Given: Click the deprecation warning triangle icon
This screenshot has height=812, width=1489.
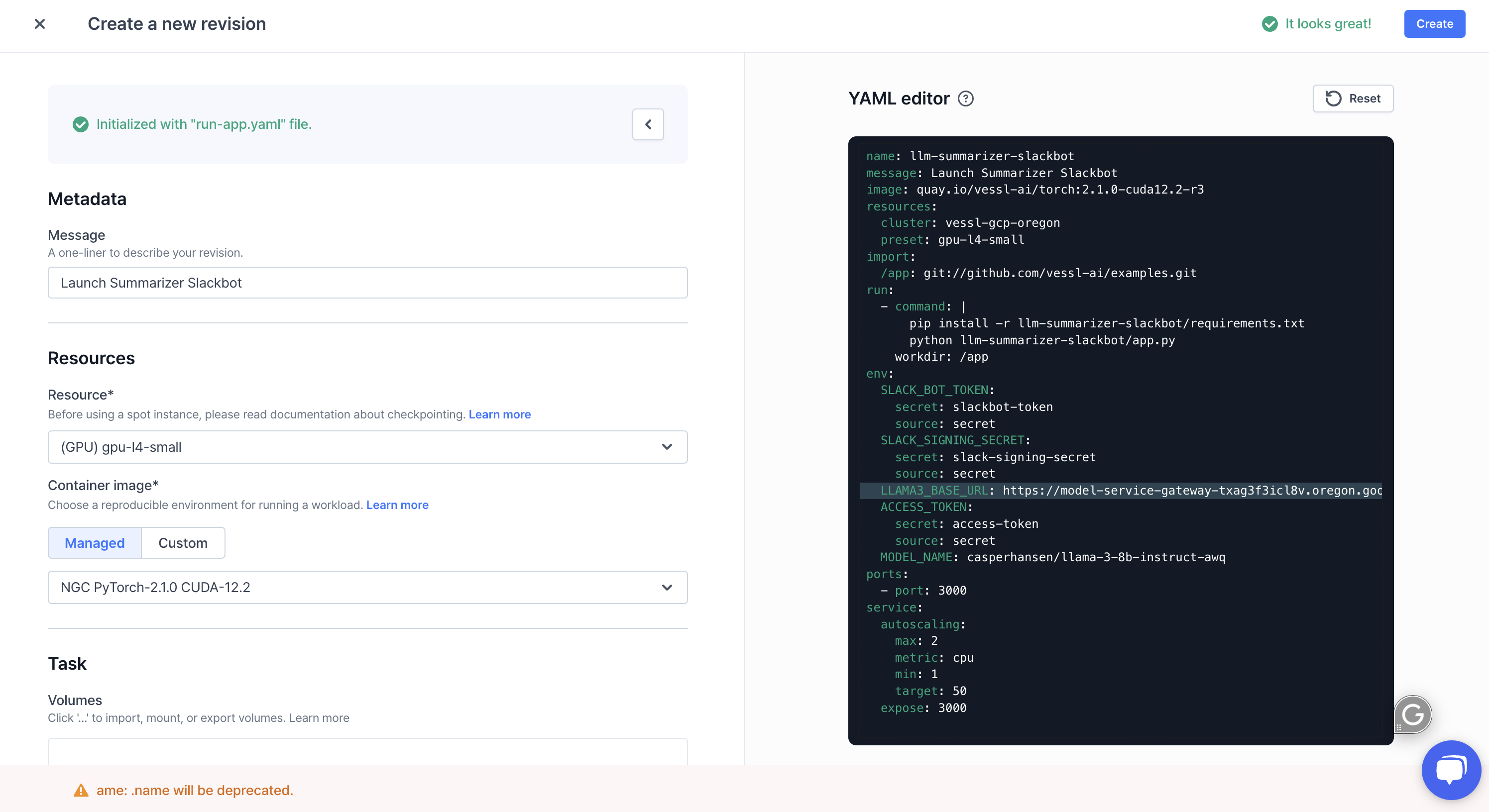Looking at the screenshot, I should coord(81,790).
